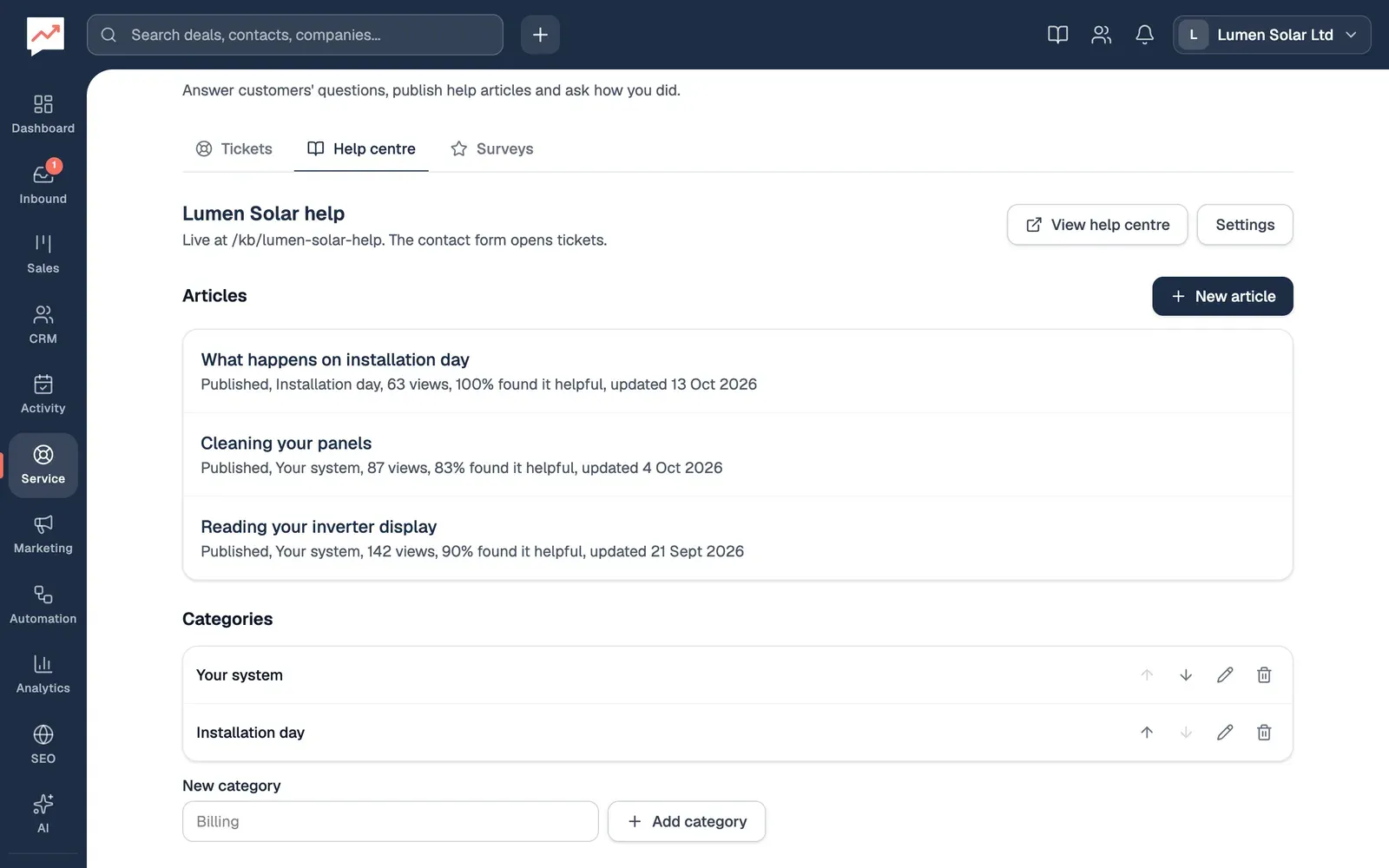The width and height of the screenshot is (1389, 868).
Task: Move Installation day category up
Action: (x=1147, y=733)
